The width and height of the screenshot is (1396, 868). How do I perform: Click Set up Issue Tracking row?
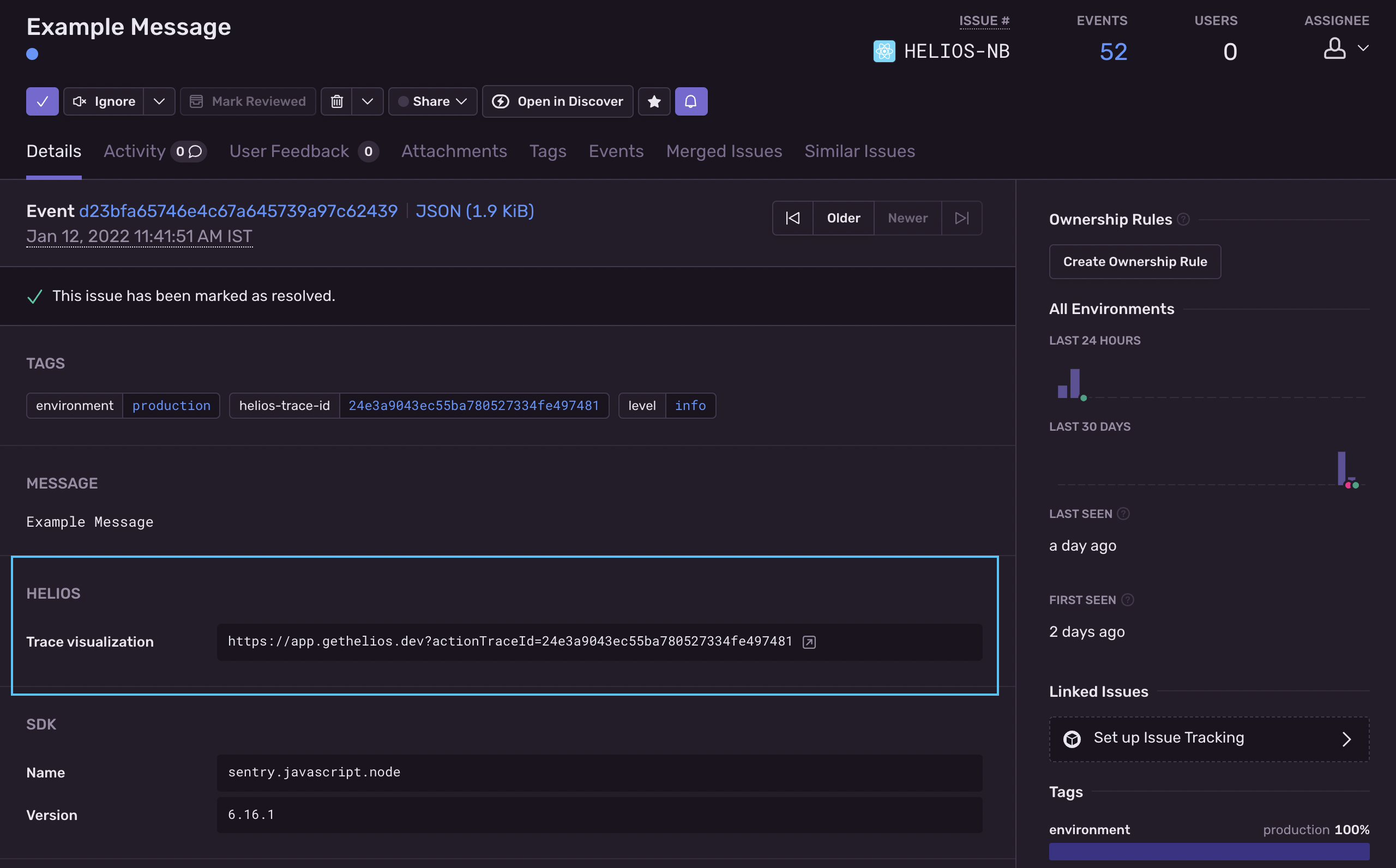(1208, 738)
